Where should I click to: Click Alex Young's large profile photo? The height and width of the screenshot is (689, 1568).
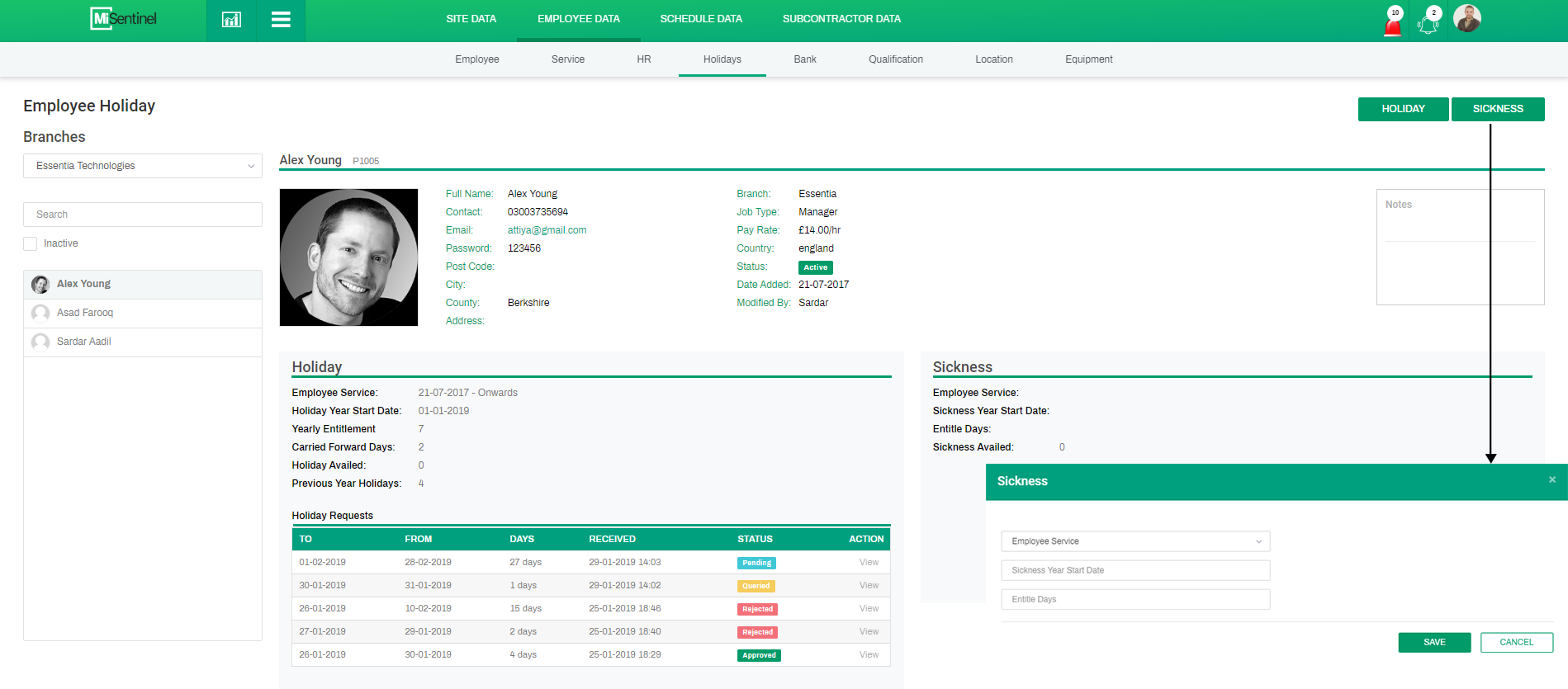tap(348, 257)
